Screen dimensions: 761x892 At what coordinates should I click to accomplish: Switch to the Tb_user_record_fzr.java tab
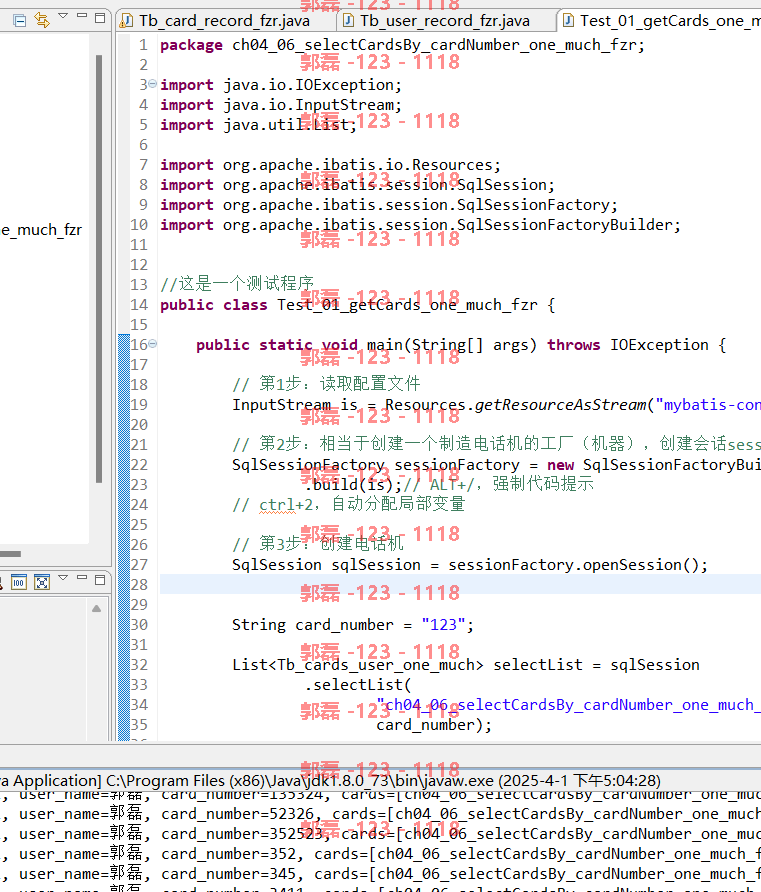tap(444, 21)
